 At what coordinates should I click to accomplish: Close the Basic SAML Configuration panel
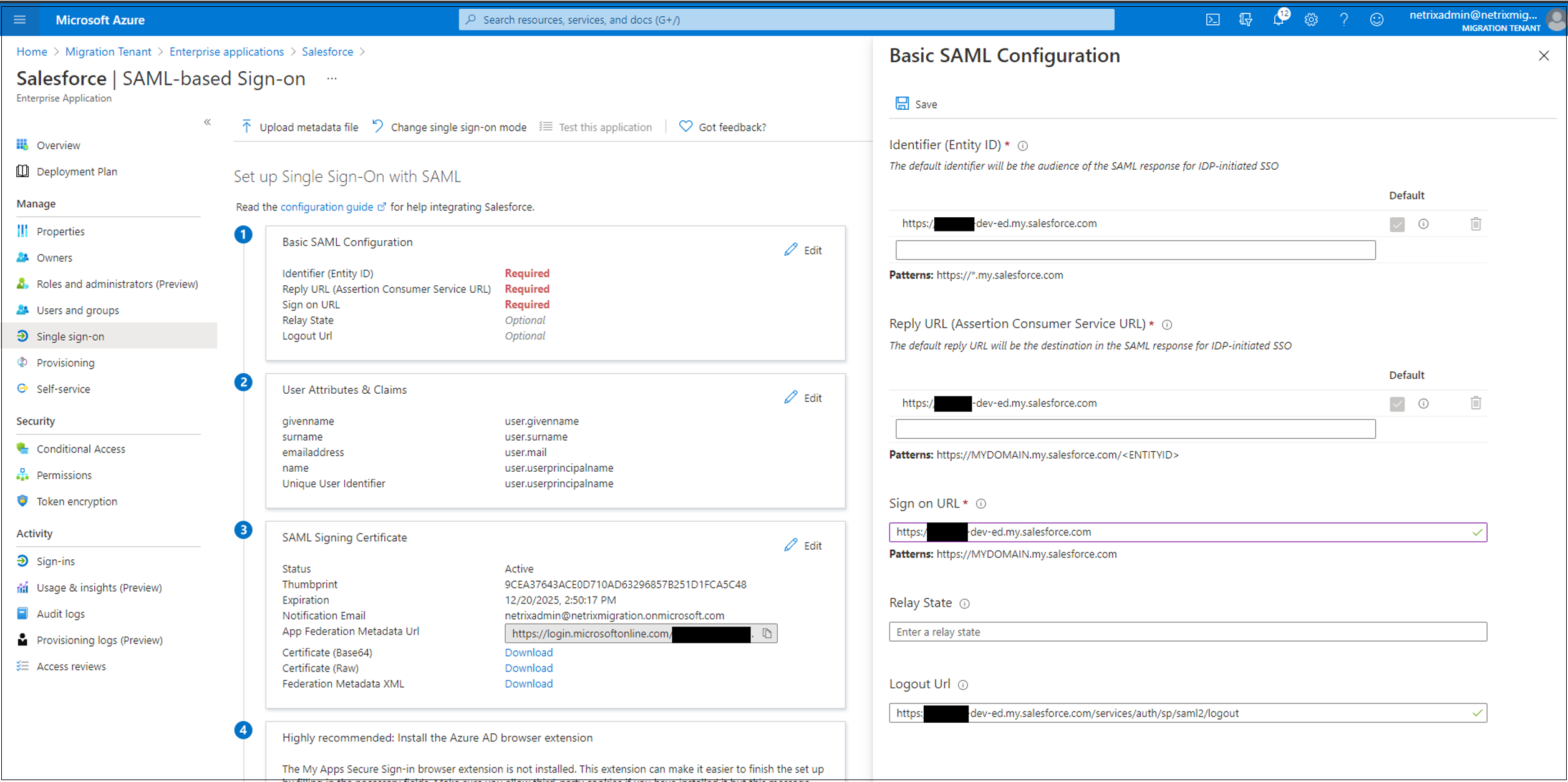coord(1544,56)
